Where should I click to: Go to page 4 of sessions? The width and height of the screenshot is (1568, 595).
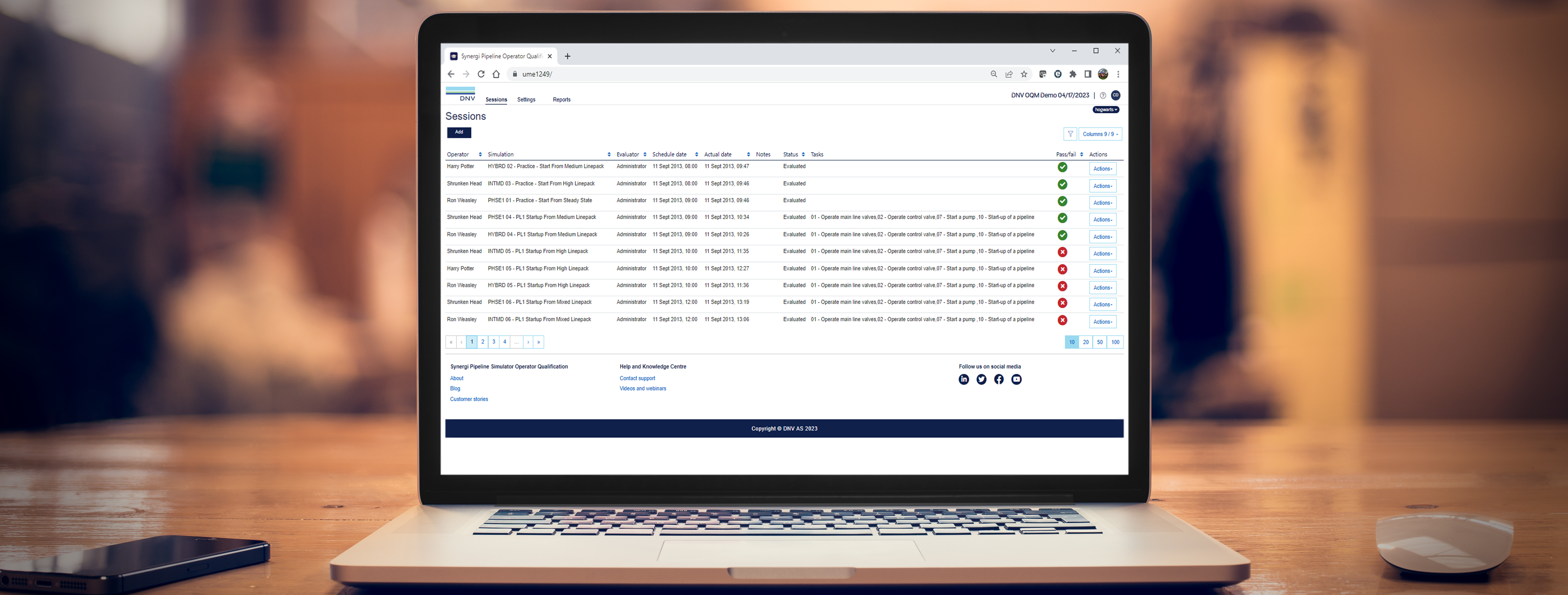[505, 342]
